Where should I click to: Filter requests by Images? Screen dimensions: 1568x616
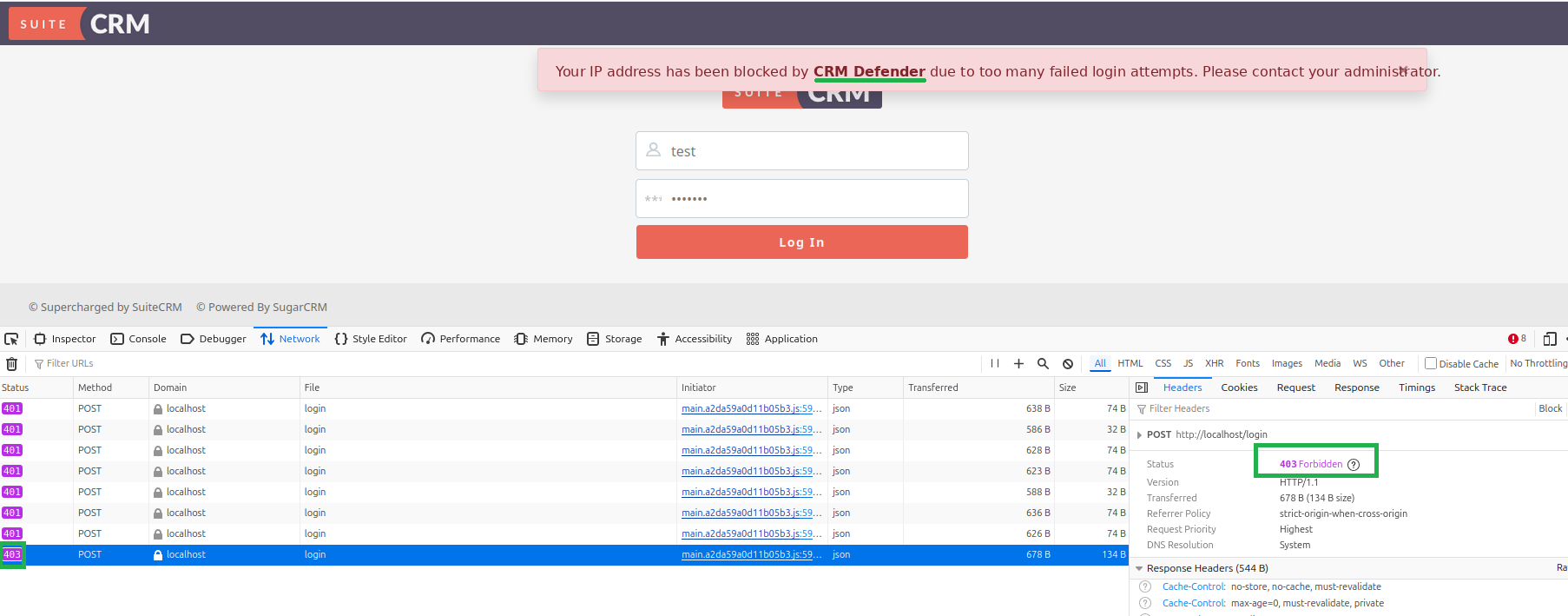(1287, 363)
